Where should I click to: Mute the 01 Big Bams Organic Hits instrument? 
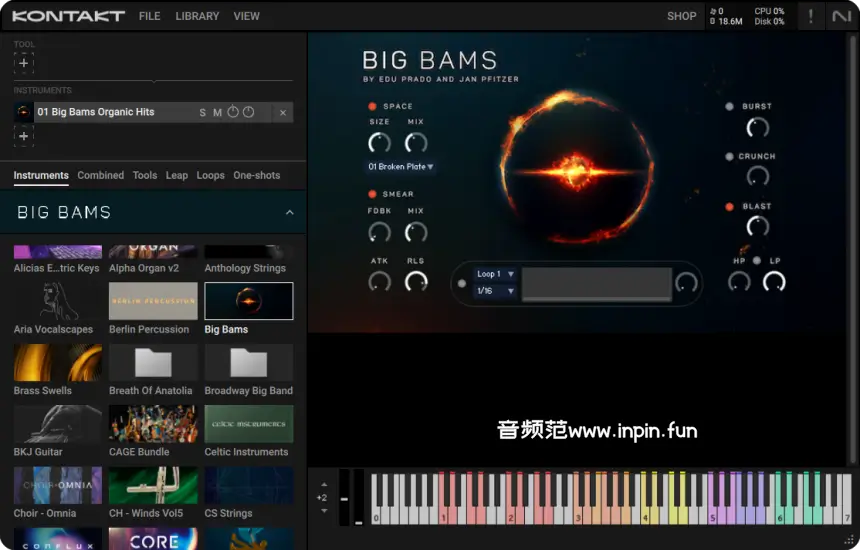(x=217, y=113)
